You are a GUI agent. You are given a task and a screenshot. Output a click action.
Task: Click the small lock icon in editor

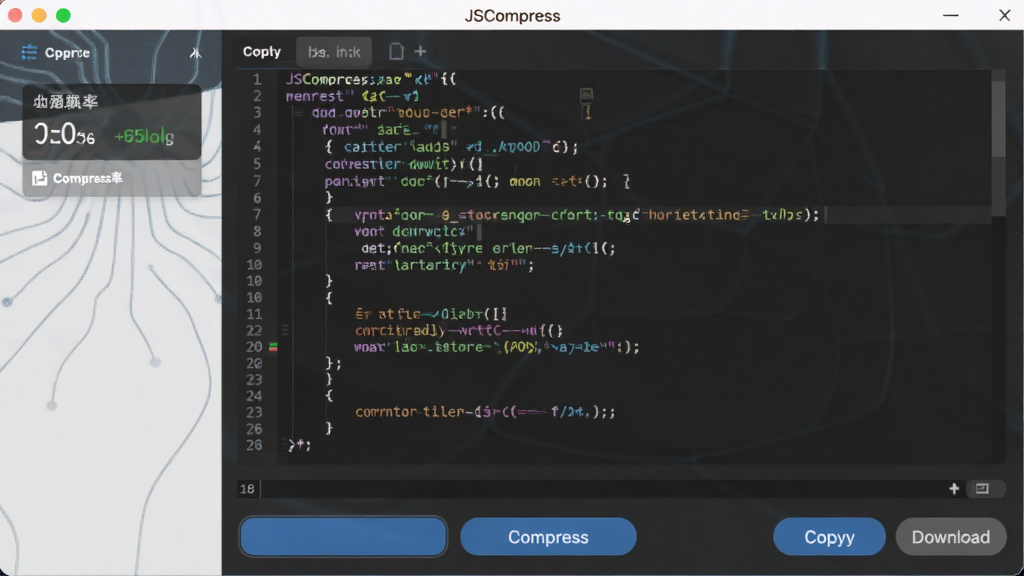(586, 96)
